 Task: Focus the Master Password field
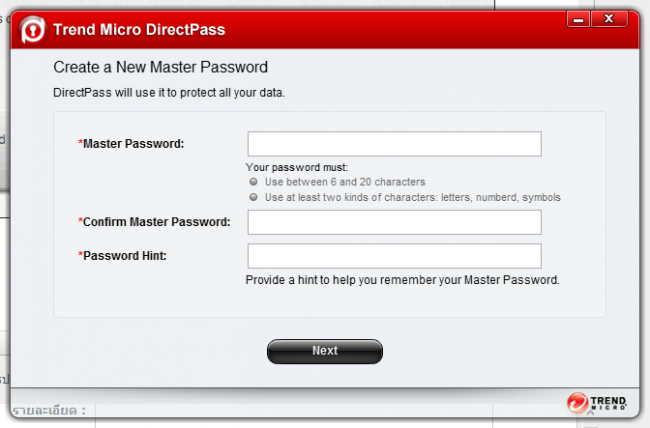394,144
